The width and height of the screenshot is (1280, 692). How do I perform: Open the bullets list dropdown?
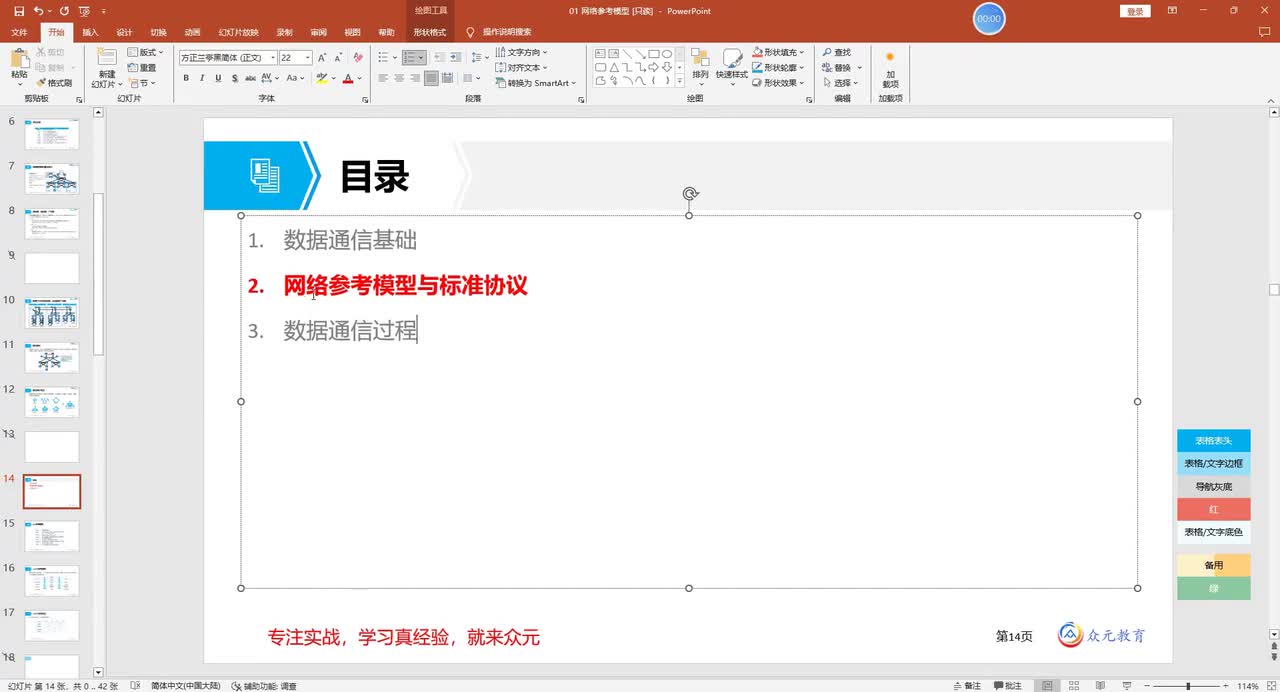tap(395, 58)
